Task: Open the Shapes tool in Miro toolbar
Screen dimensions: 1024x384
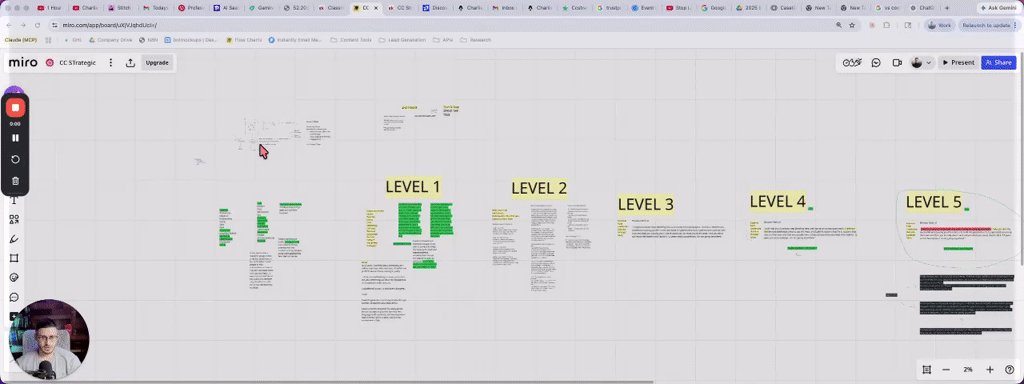Action: (x=14, y=219)
